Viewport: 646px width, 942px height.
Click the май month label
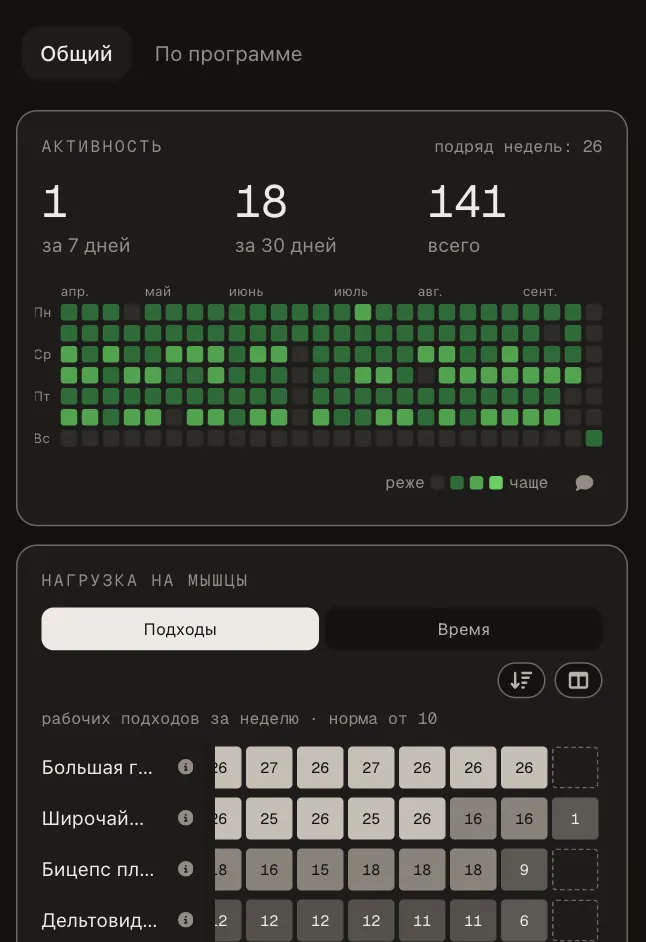pos(157,291)
